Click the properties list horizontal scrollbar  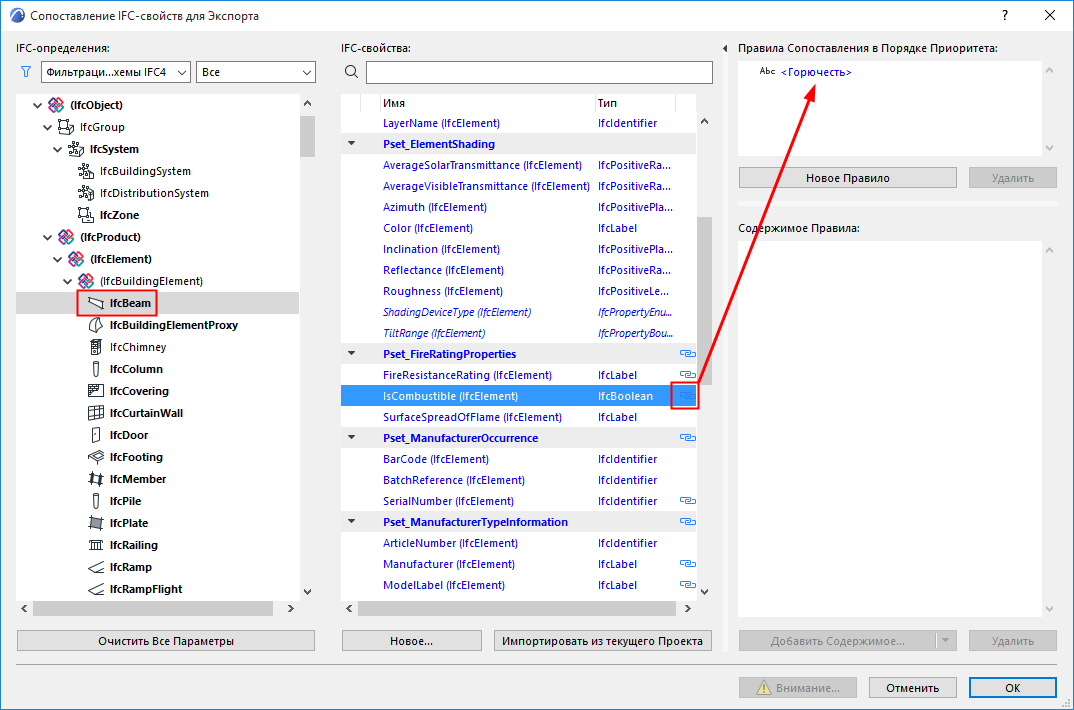pyautogui.click(x=516, y=608)
